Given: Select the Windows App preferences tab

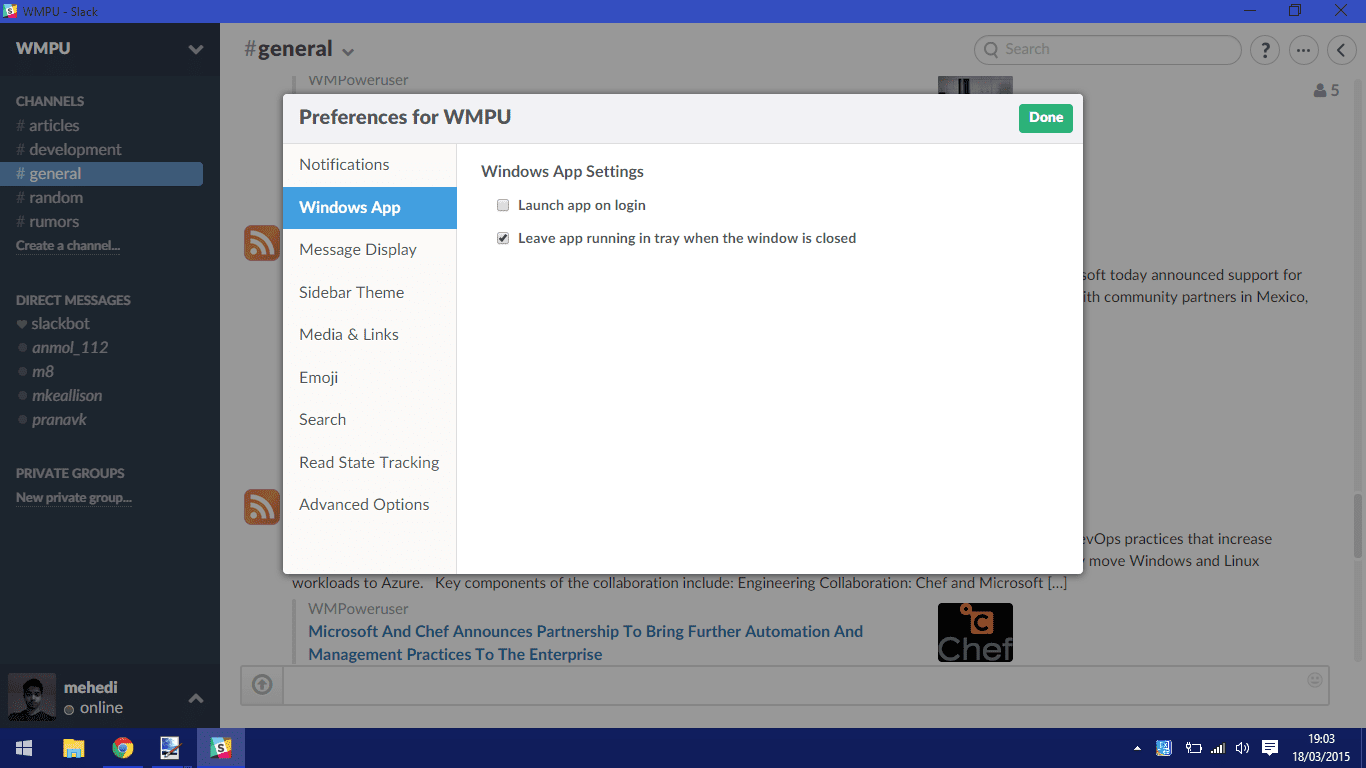Looking at the screenshot, I should coord(370,207).
